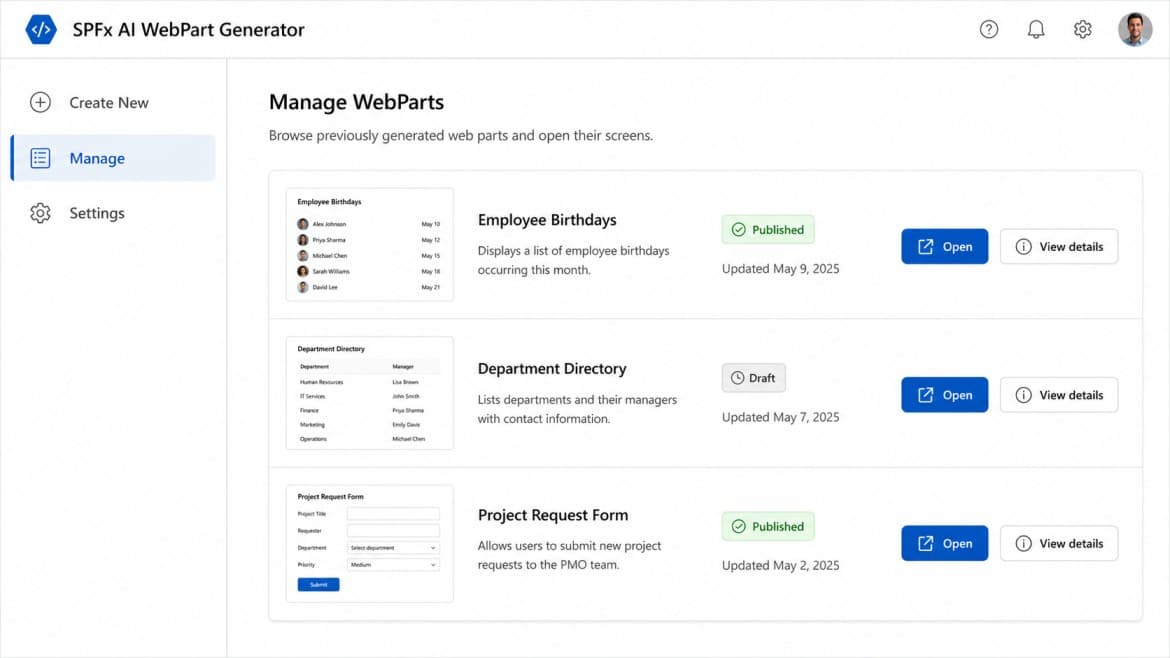Click the Published badge for Employee Birthdays

coord(768,230)
